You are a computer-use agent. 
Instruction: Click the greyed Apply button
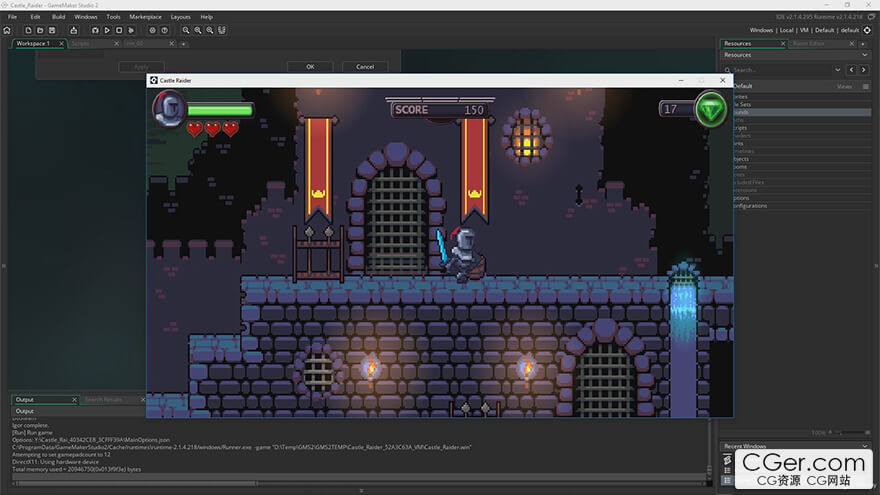[x=141, y=67]
